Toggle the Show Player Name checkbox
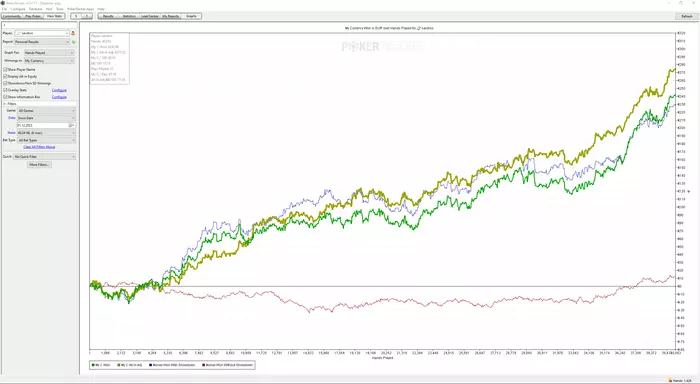Viewport: 700px width, 384px height. 5,70
